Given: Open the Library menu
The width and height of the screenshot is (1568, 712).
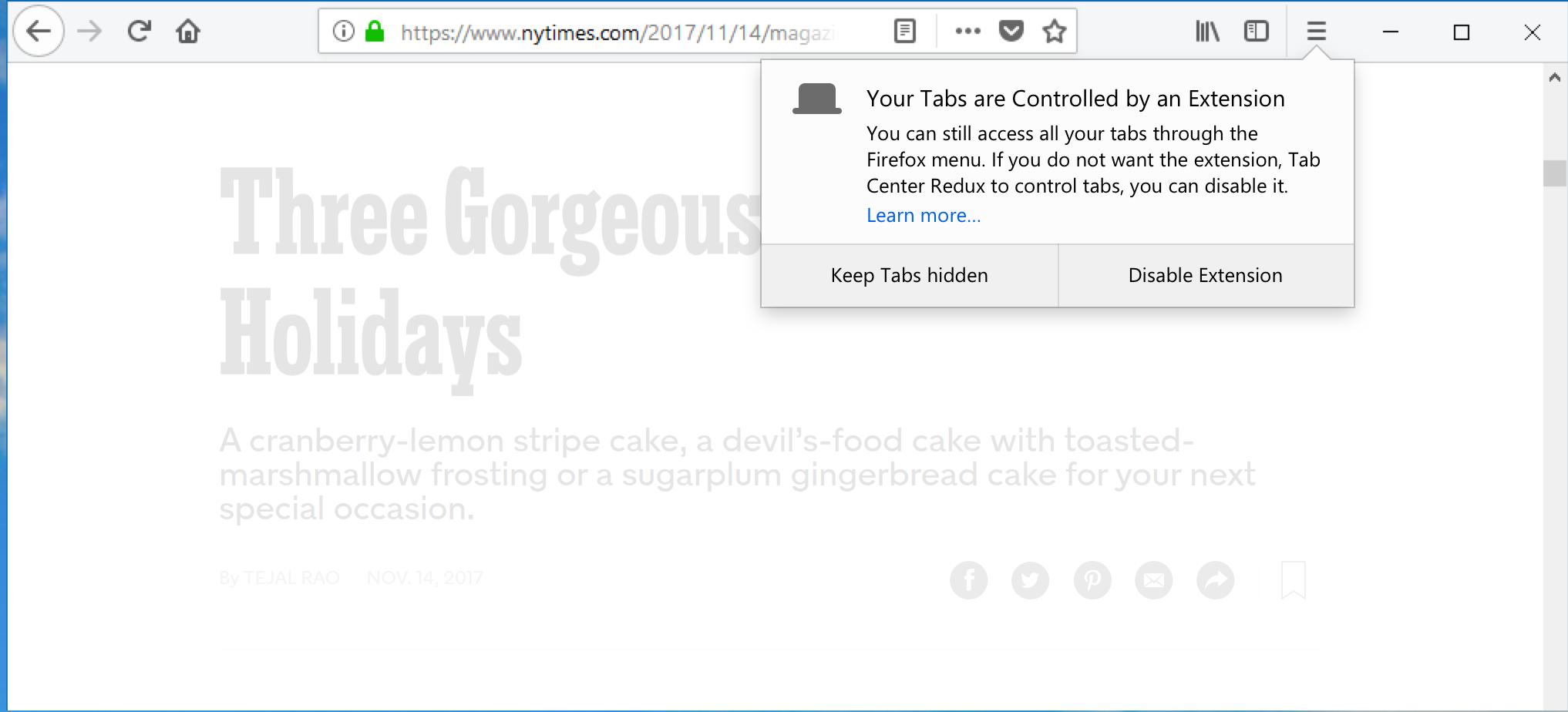Looking at the screenshot, I should (1207, 32).
